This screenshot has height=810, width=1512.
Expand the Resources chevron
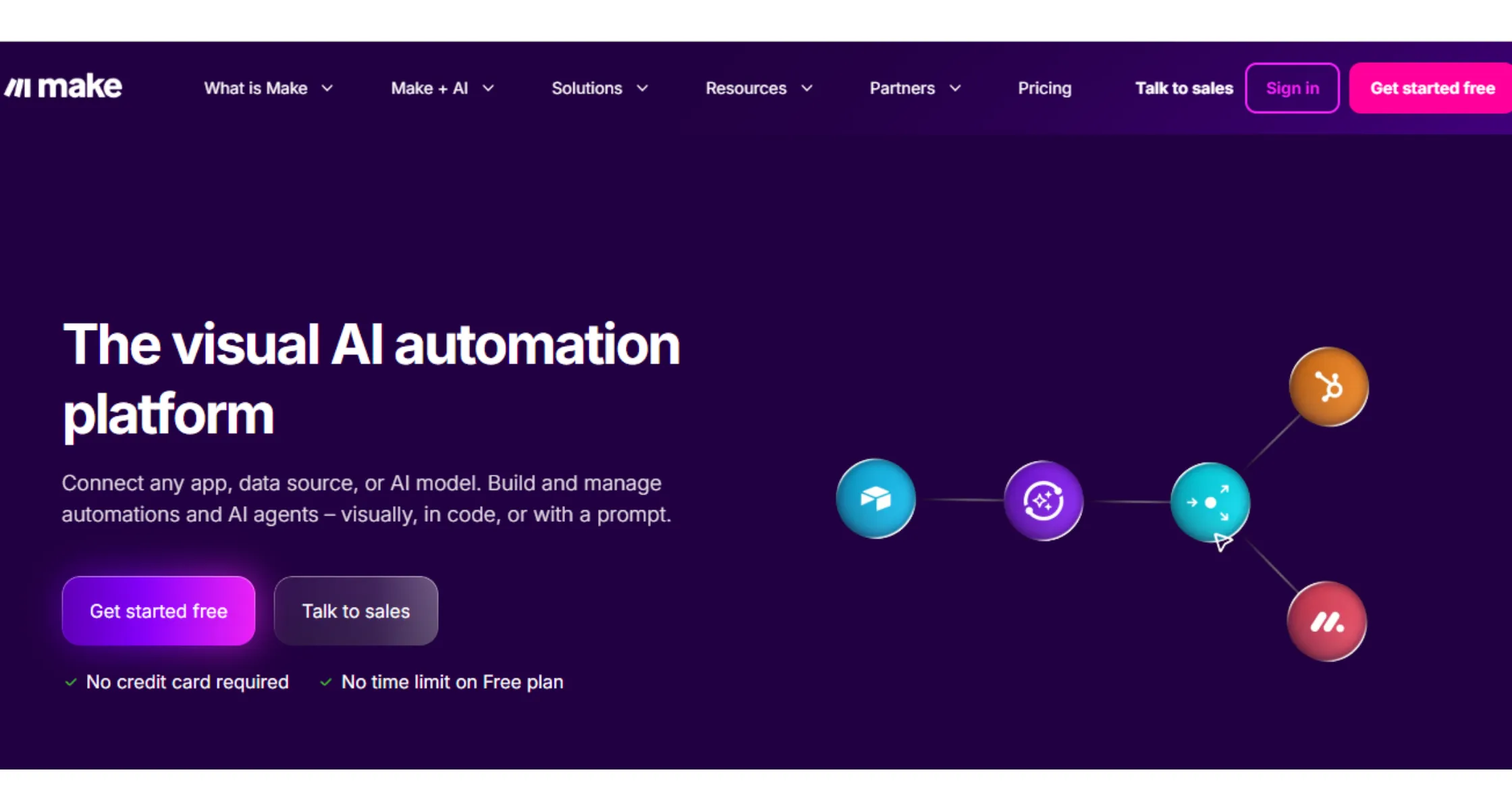(807, 88)
